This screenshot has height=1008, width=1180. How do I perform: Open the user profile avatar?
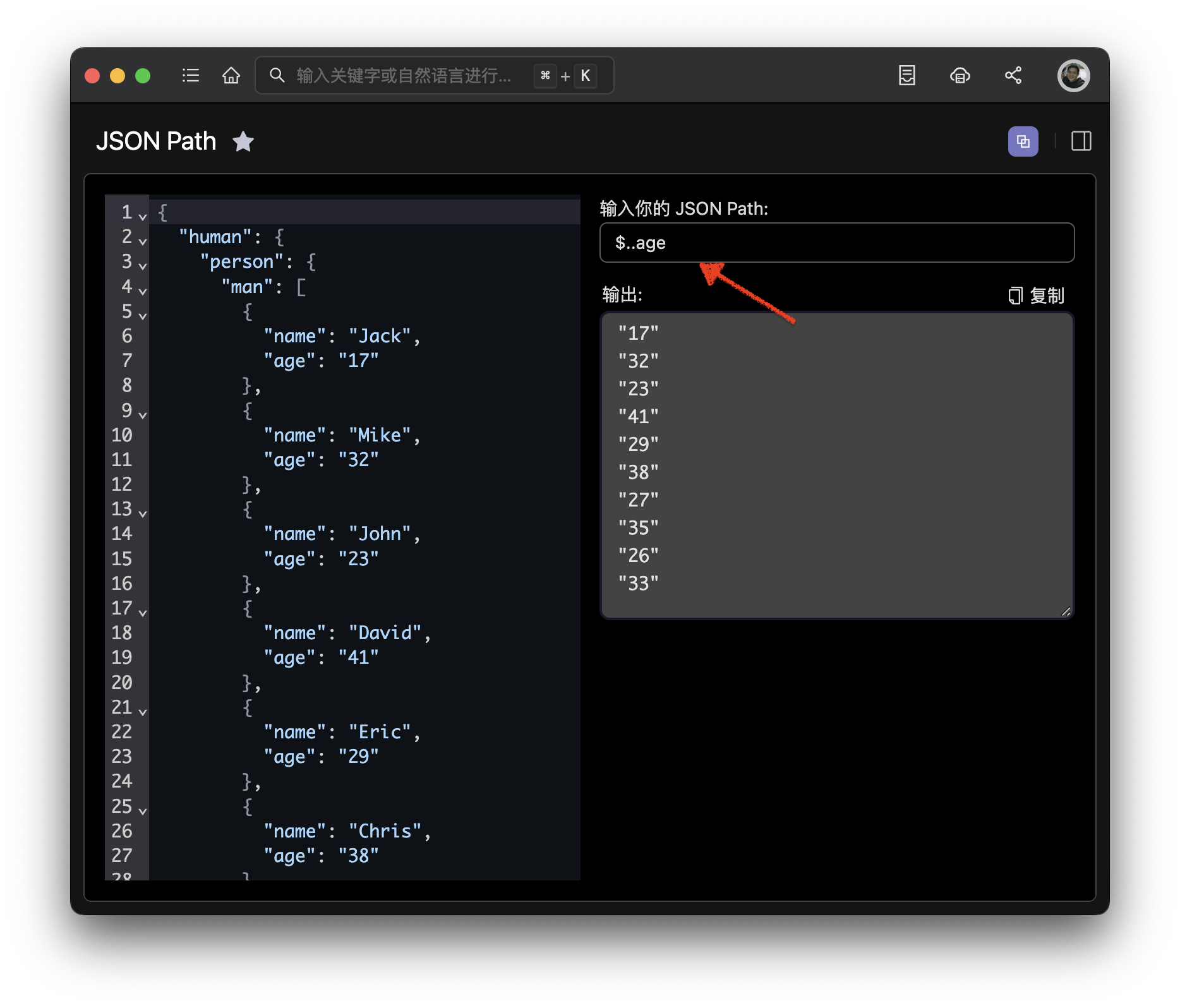(x=1073, y=76)
